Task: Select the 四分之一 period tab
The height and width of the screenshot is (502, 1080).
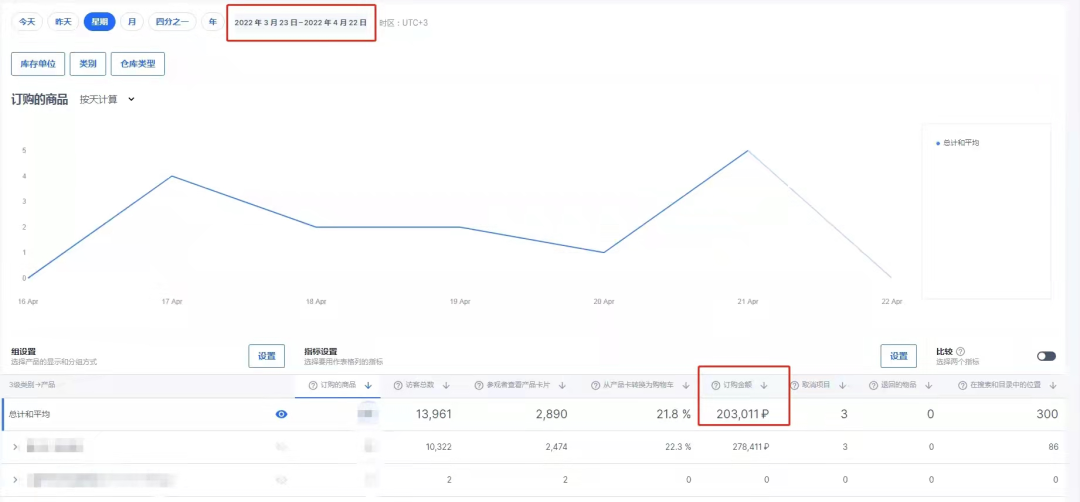Action: point(172,22)
